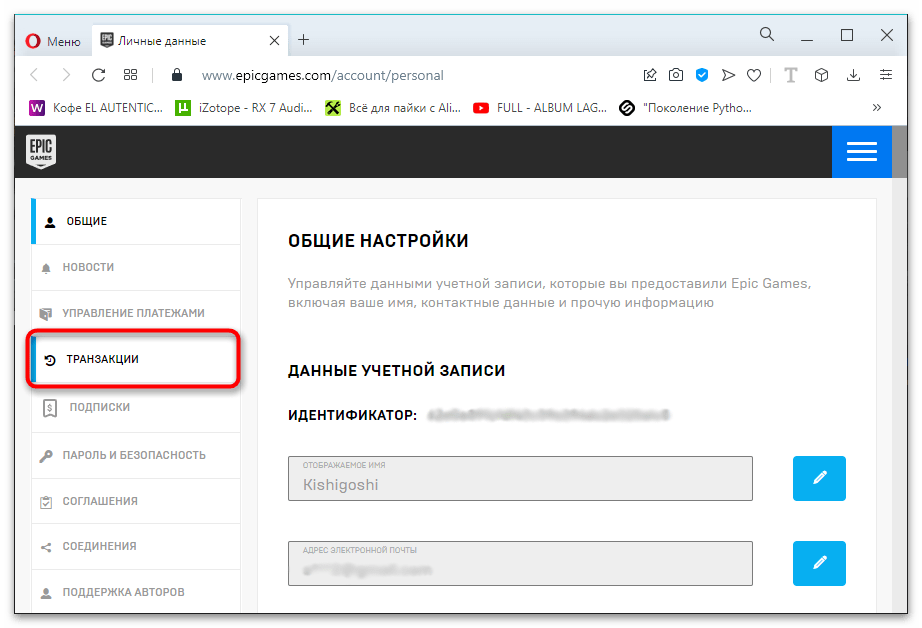
Task: Click the ДАННЫЕ УЧЕТНОЙ ЗАПИСИ heading
Action: pos(396,371)
